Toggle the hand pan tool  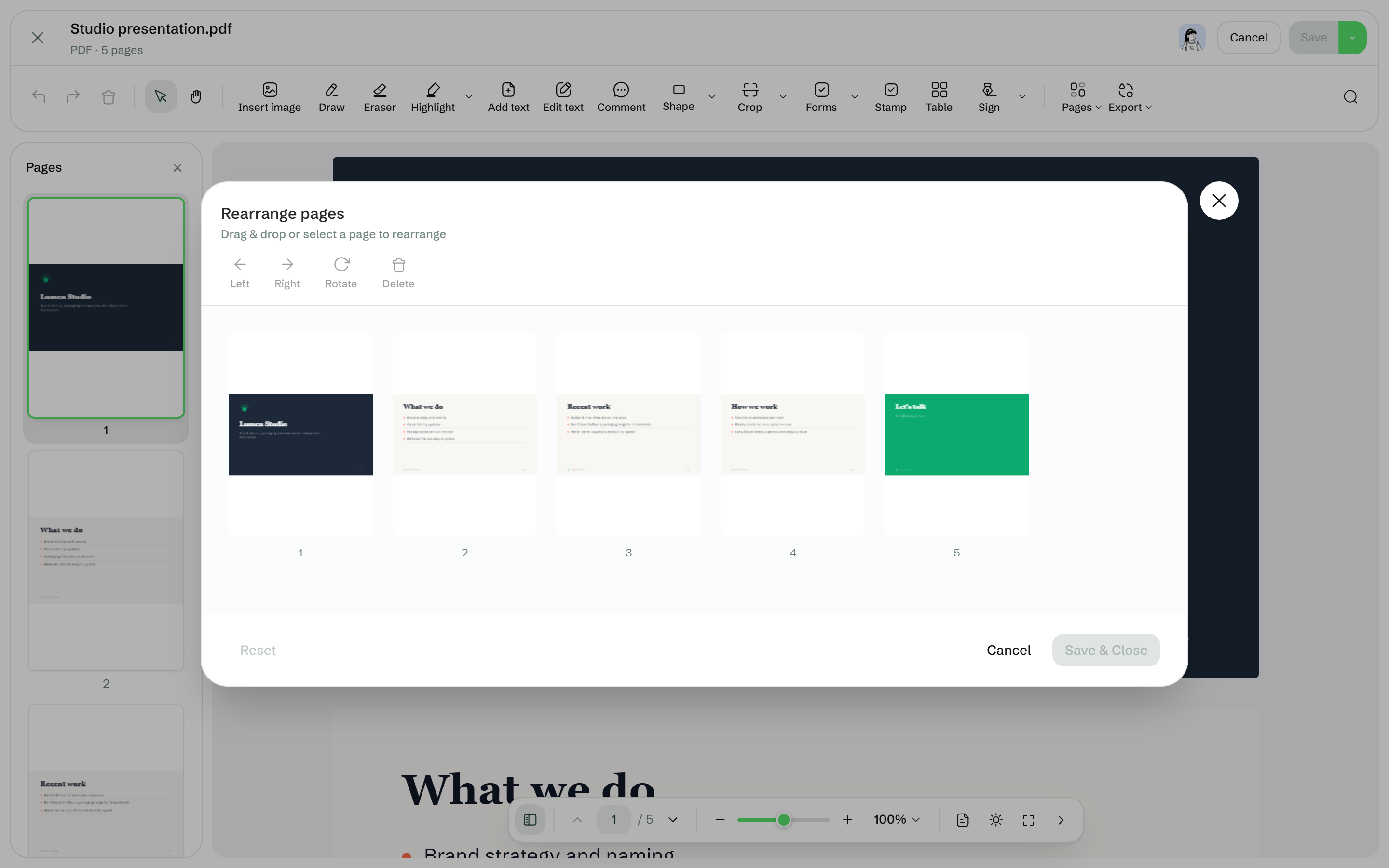click(196, 96)
